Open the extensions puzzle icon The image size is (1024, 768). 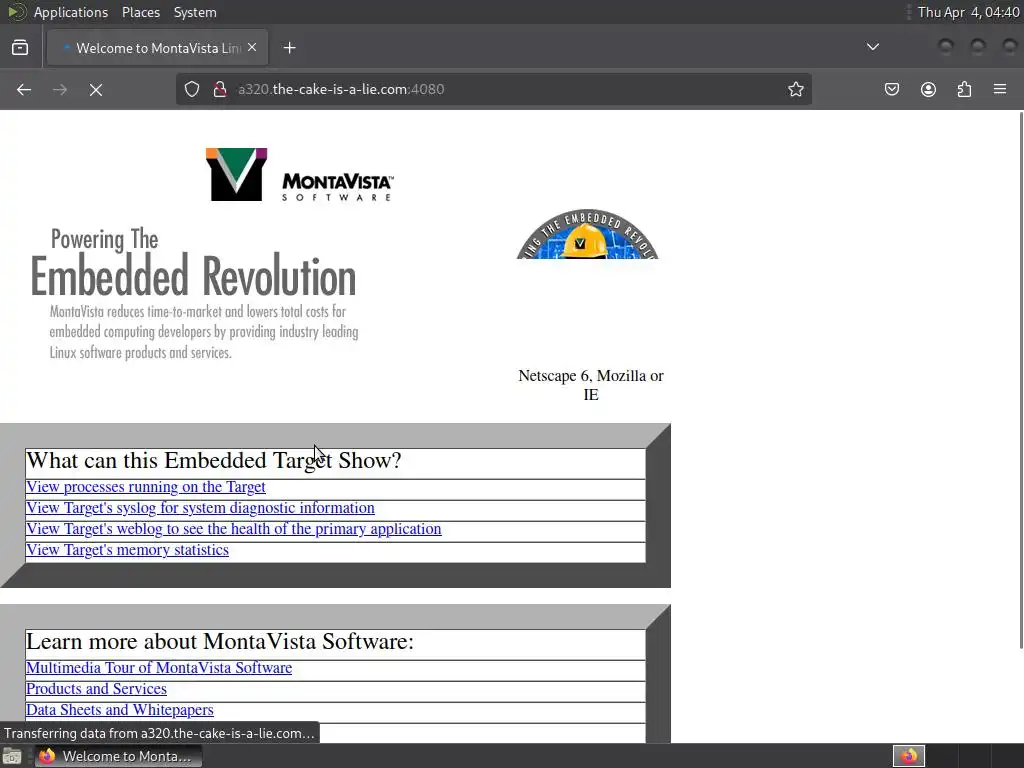[964, 89]
